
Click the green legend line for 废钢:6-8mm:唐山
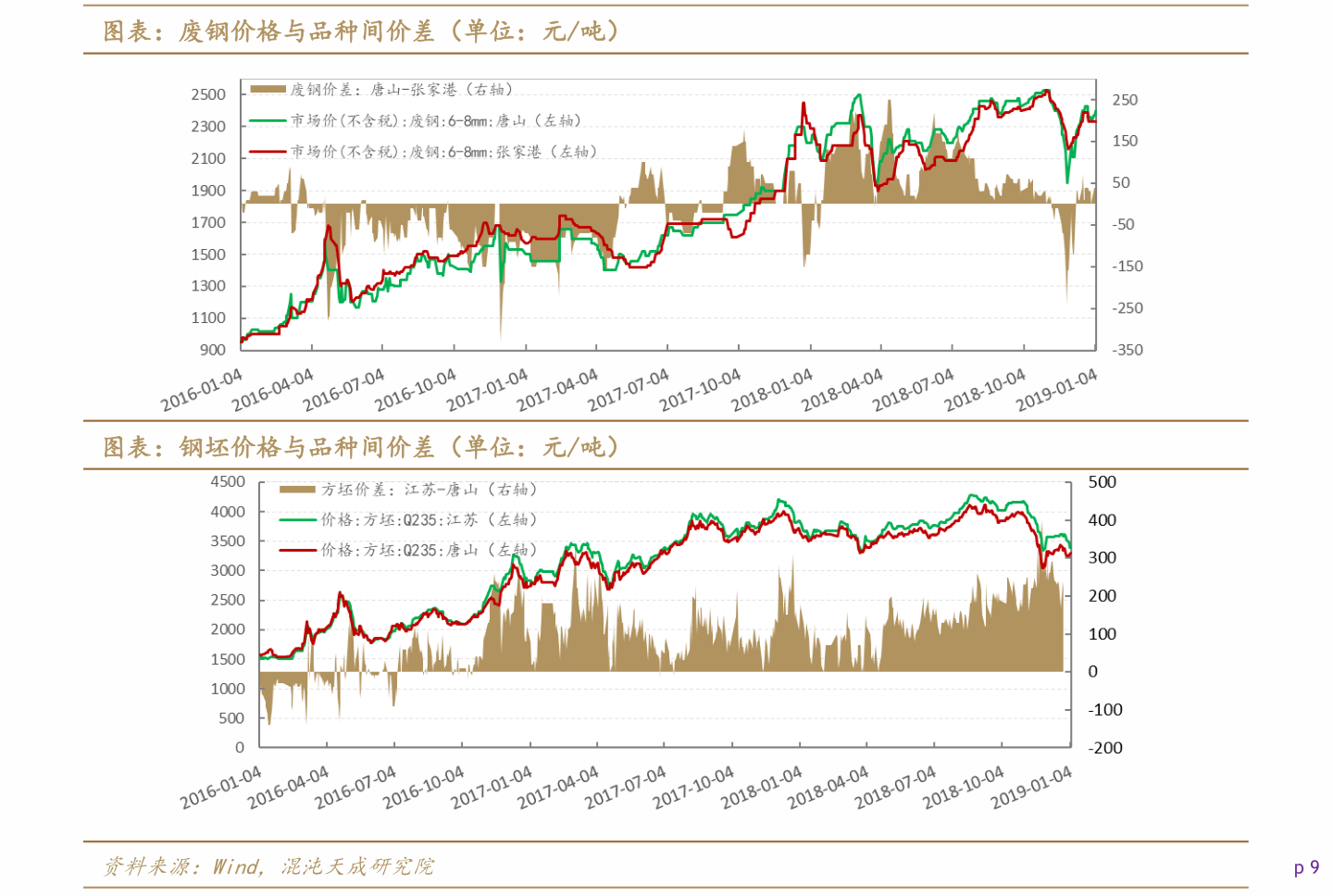[268, 120]
